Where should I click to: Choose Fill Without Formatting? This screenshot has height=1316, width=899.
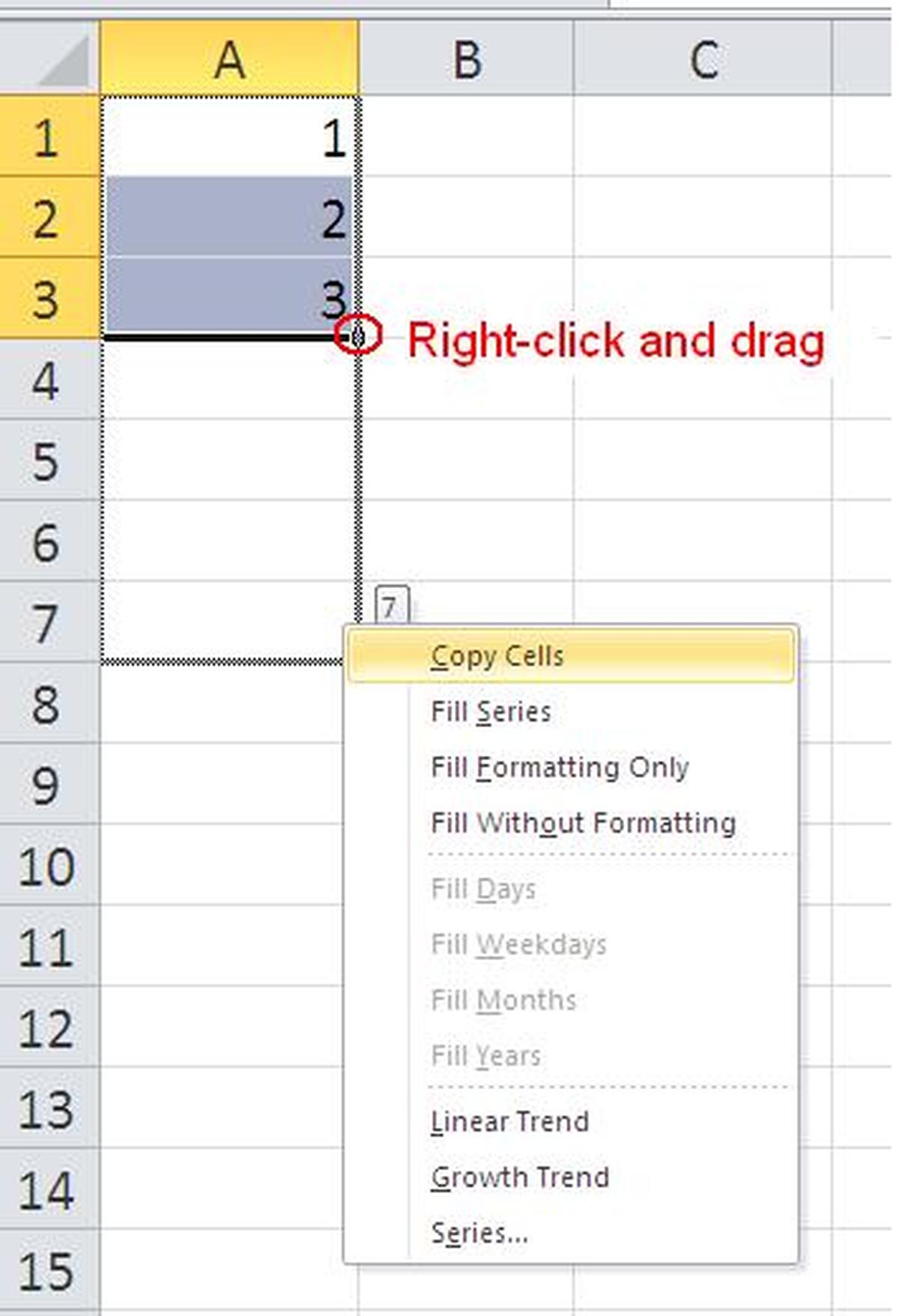tap(583, 822)
